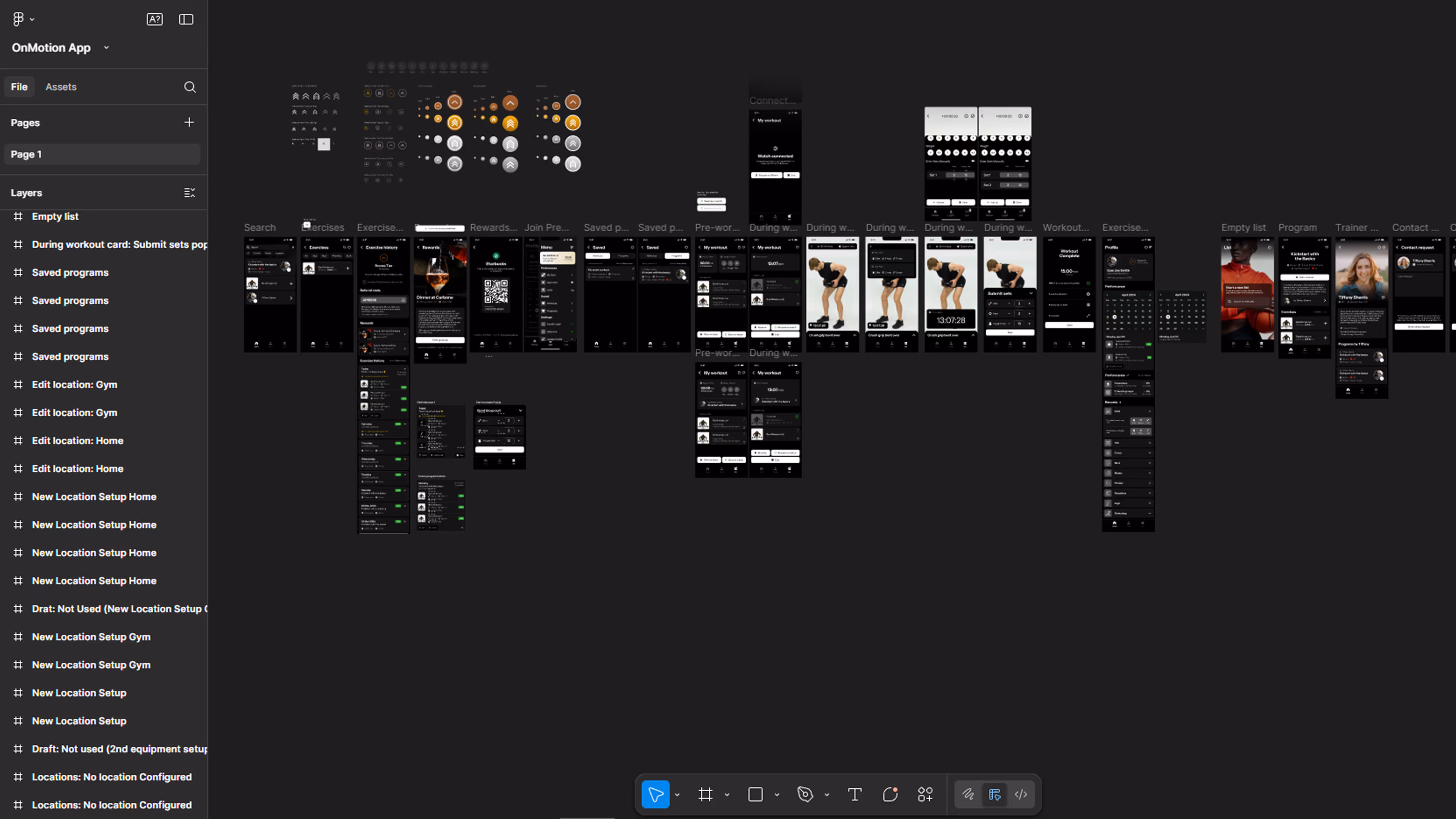1456x819 pixels.
Task: Switch to the Assets tab
Action: coord(61,87)
